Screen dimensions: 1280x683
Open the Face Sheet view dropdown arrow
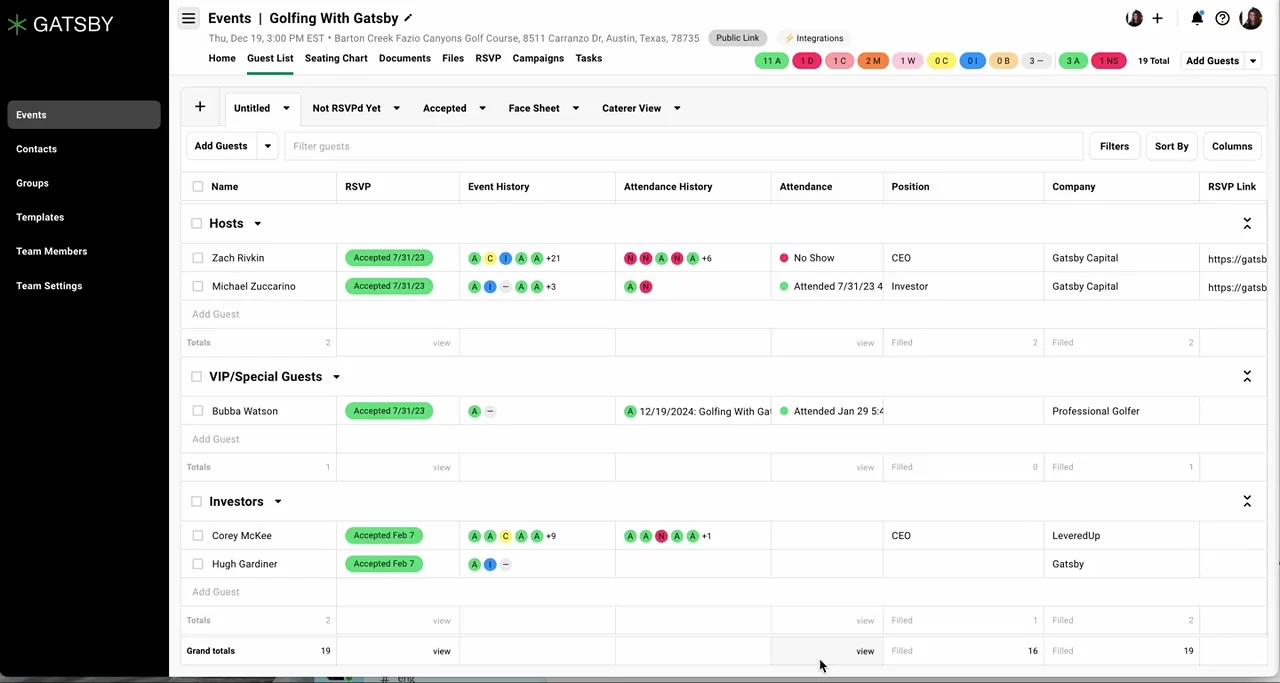coord(575,108)
